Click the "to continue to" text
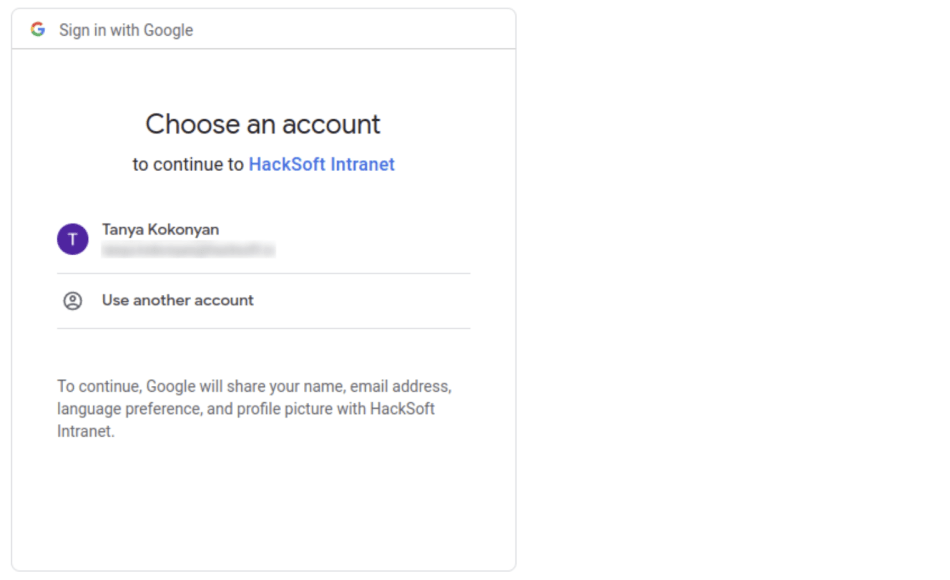 [x=188, y=164]
